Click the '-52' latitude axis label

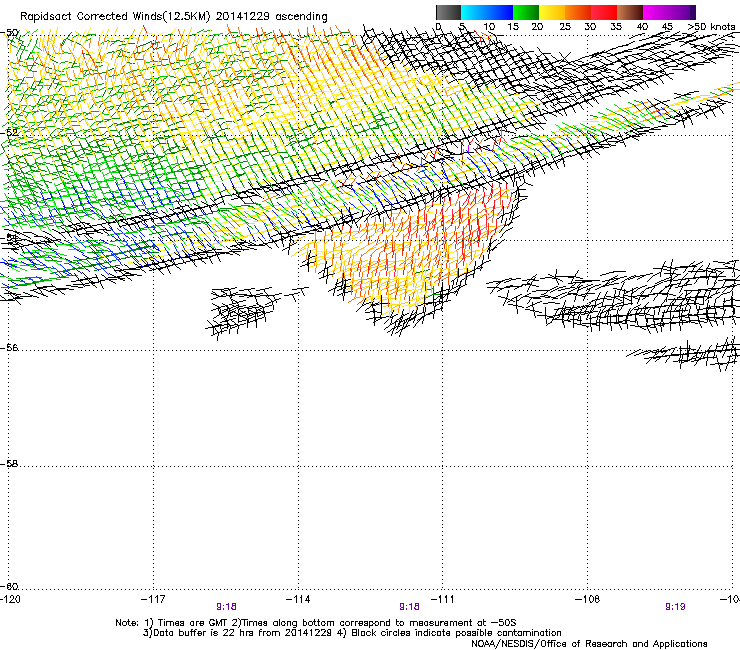(x=10, y=133)
